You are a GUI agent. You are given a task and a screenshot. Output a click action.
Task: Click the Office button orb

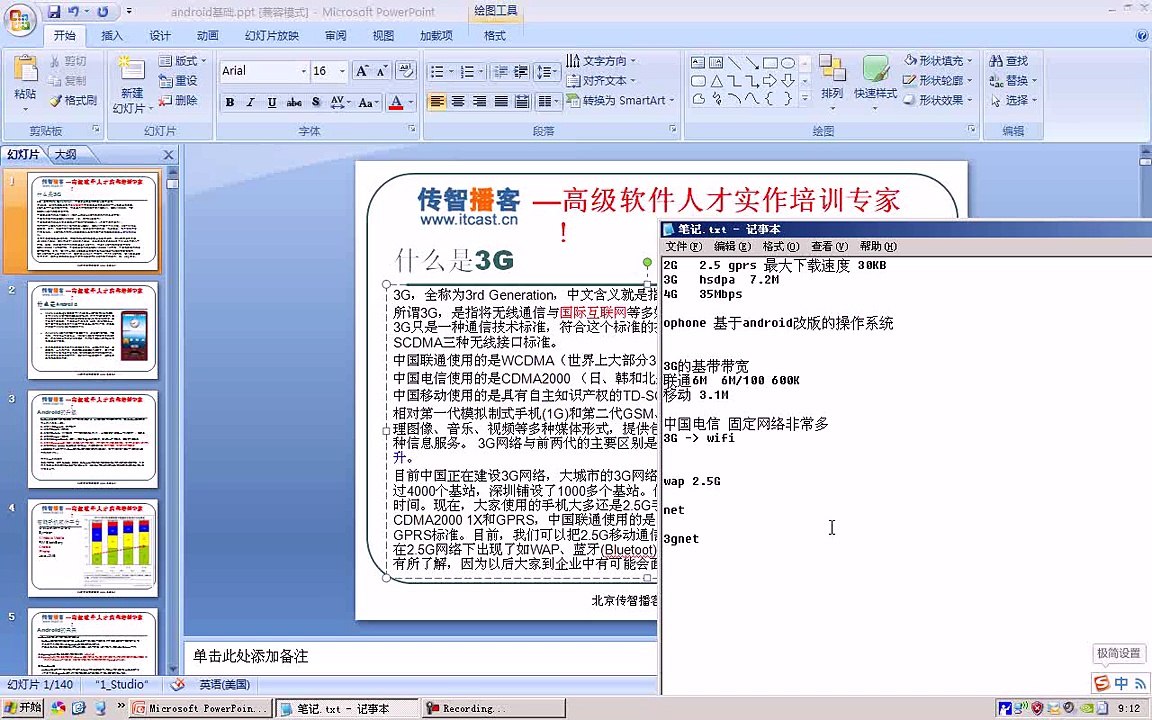click(20, 20)
